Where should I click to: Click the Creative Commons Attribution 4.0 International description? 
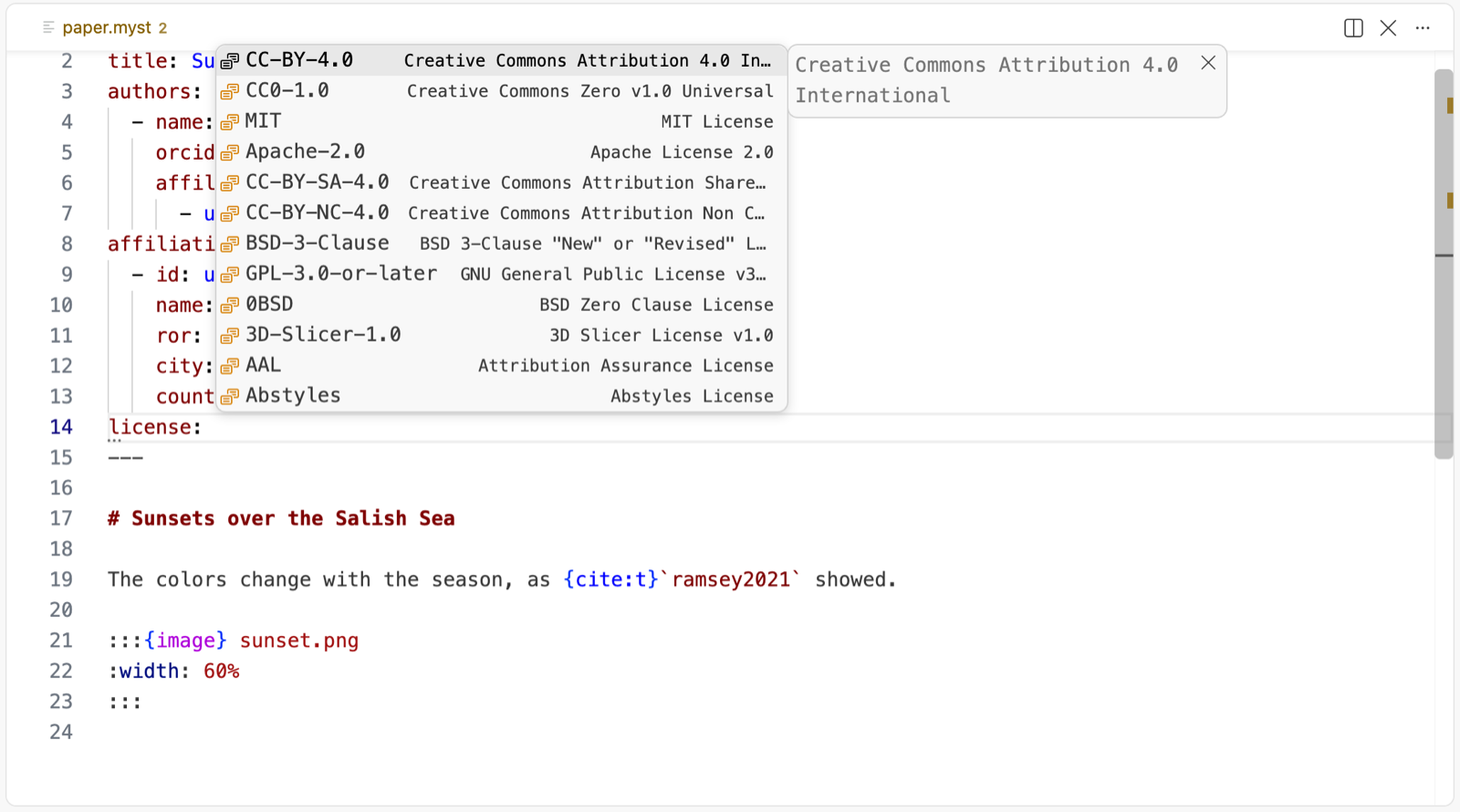click(986, 80)
